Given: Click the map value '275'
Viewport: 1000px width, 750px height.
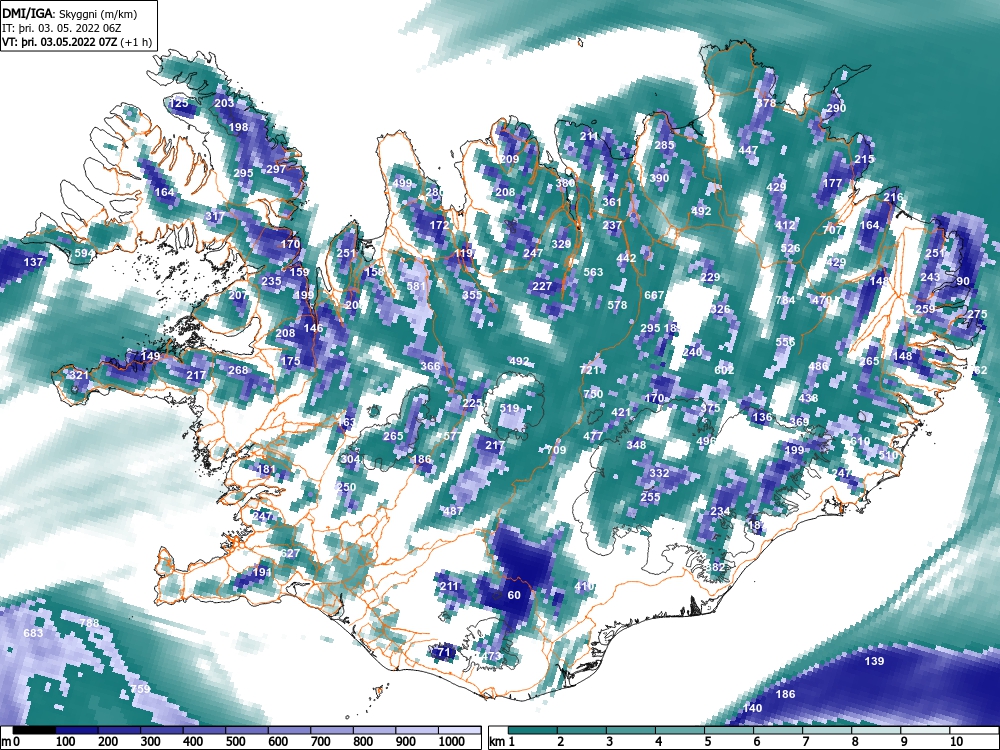Looking at the screenshot, I should coord(977,314).
